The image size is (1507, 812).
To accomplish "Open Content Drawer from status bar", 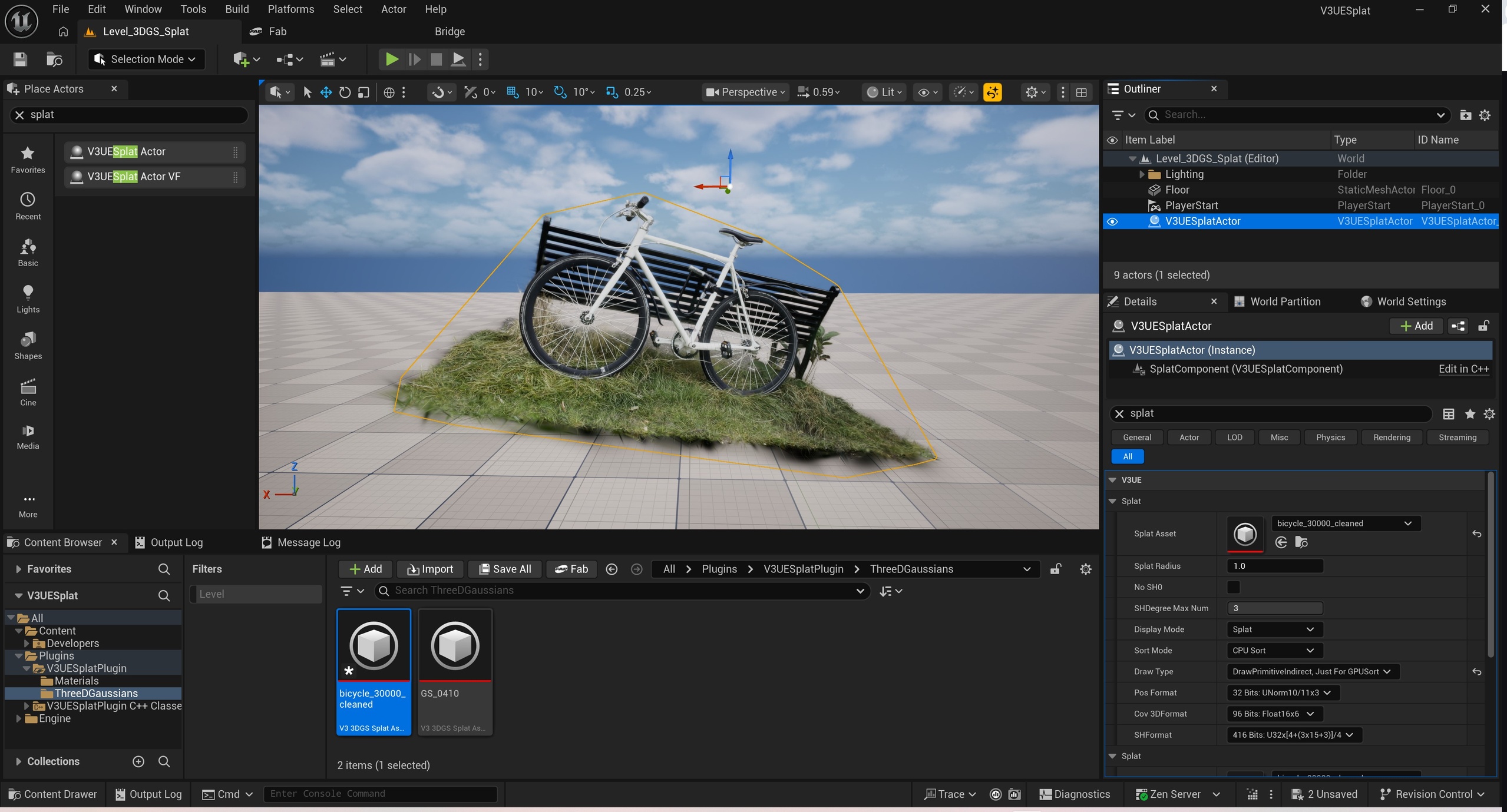I will tap(53, 794).
